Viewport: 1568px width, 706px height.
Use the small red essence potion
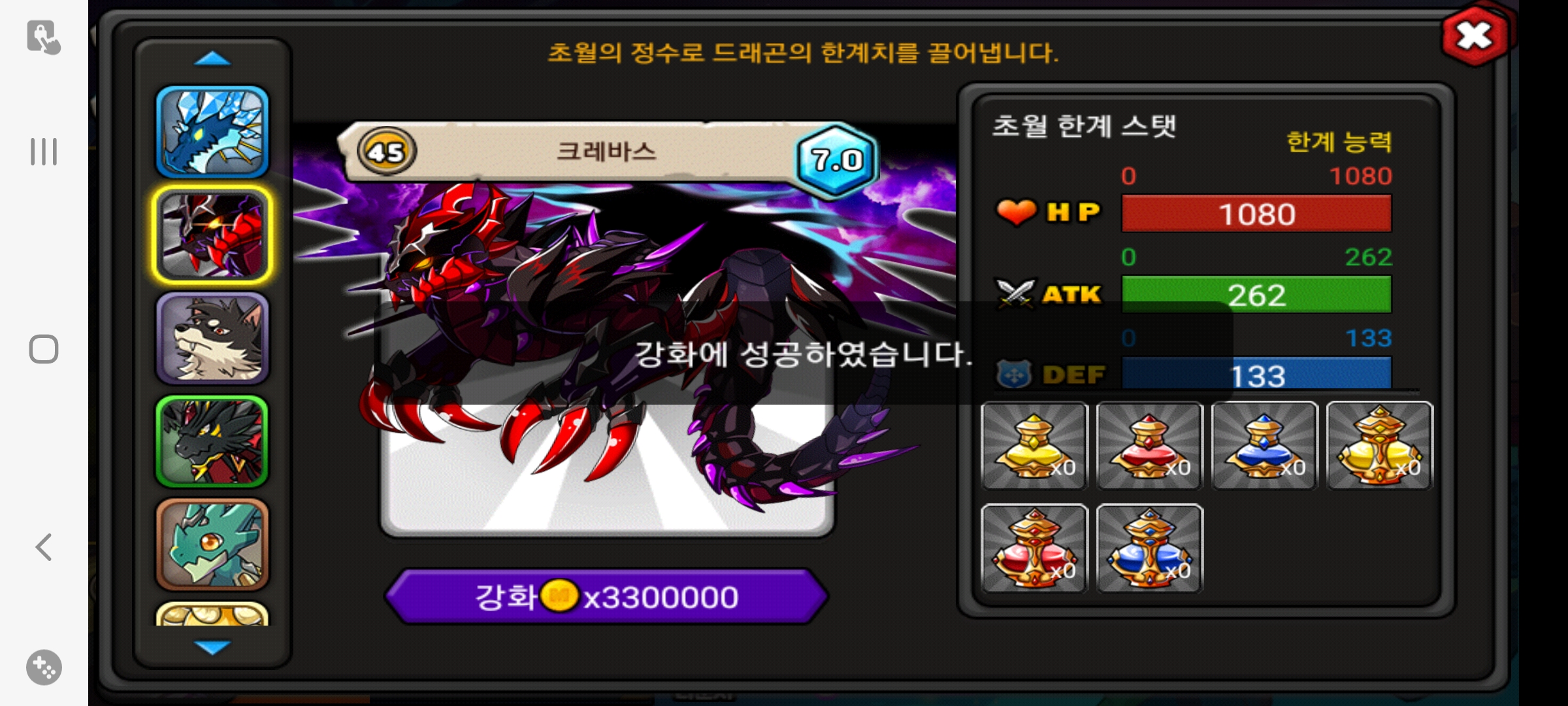point(1150,446)
